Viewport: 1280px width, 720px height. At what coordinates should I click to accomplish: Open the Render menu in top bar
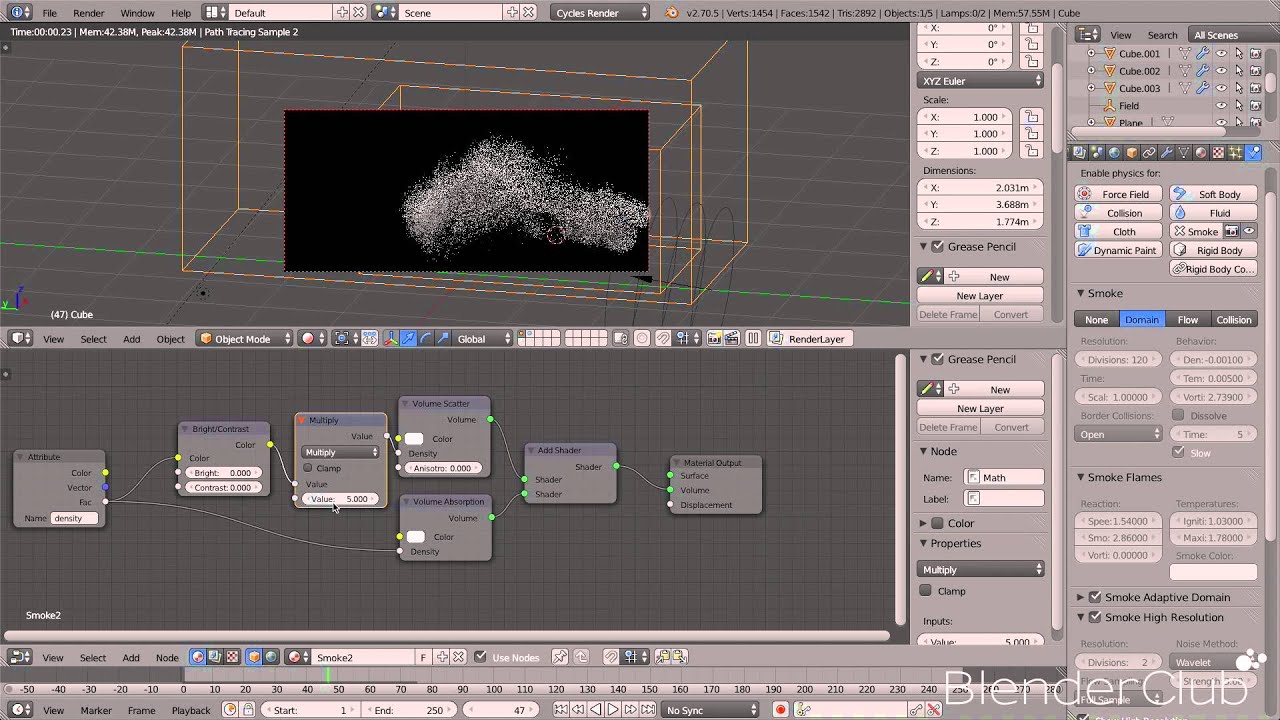[x=89, y=13]
